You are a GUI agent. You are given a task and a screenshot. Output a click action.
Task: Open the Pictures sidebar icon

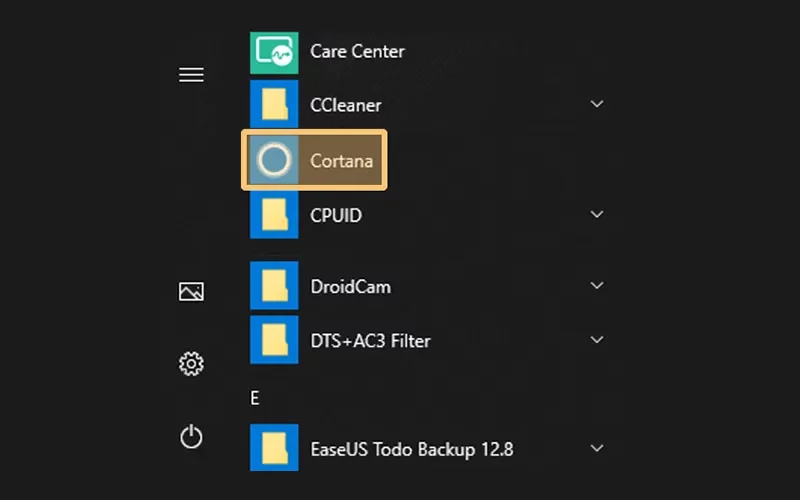click(191, 292)
